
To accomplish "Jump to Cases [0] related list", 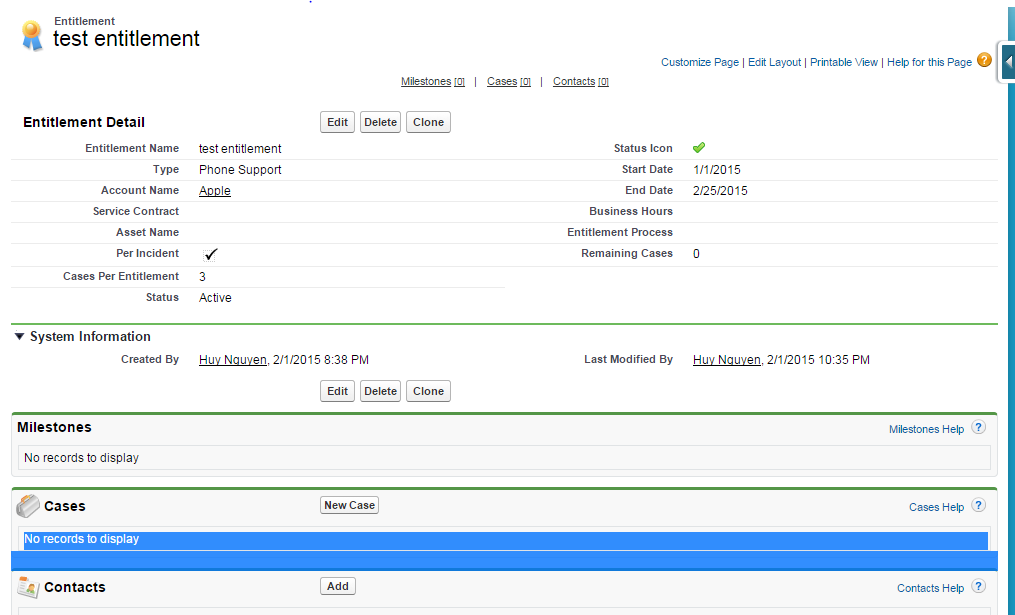I will tap(509, 82).
